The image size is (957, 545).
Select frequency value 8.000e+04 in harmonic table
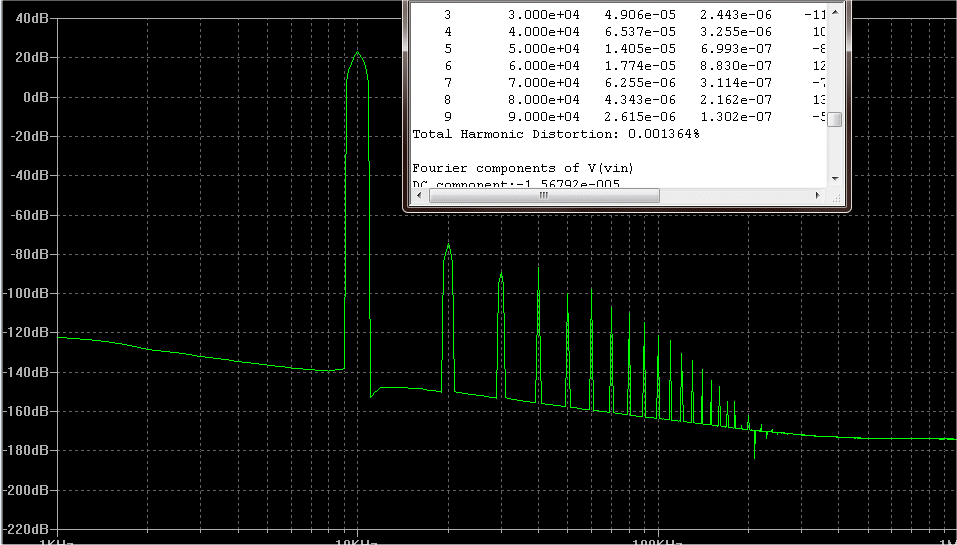click(544, 99)
